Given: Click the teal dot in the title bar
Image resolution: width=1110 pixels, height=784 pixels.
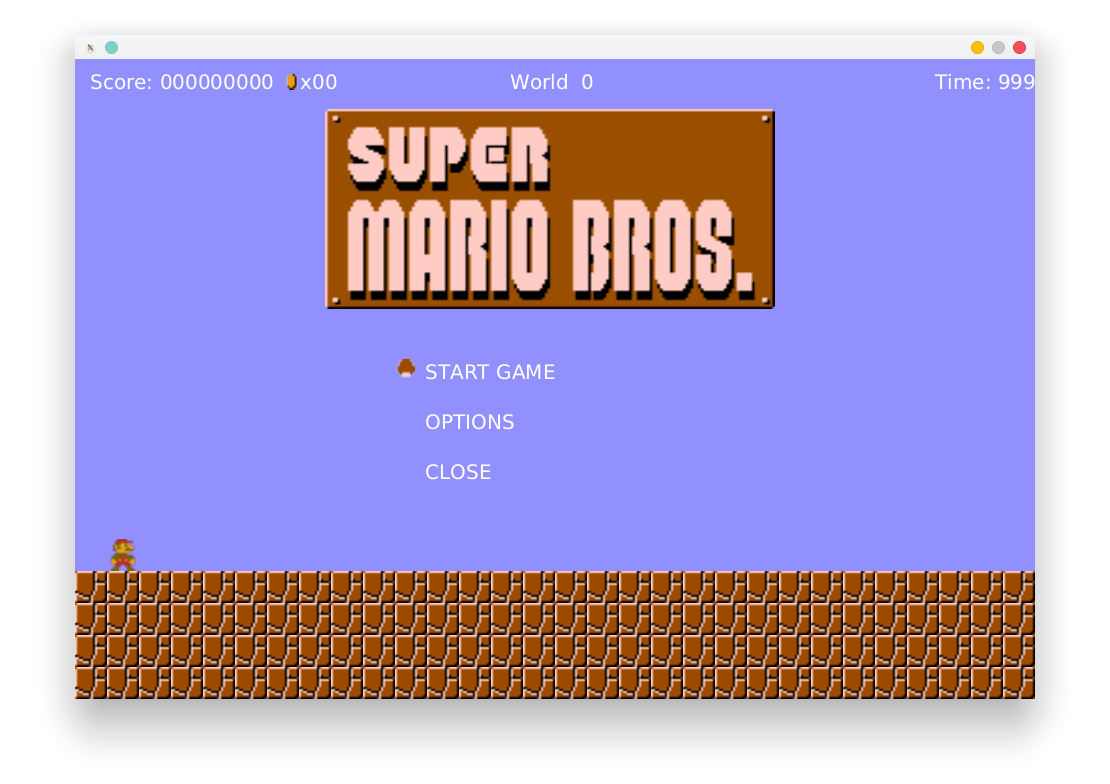Looking at the screenshot, I should pos(111,47).
